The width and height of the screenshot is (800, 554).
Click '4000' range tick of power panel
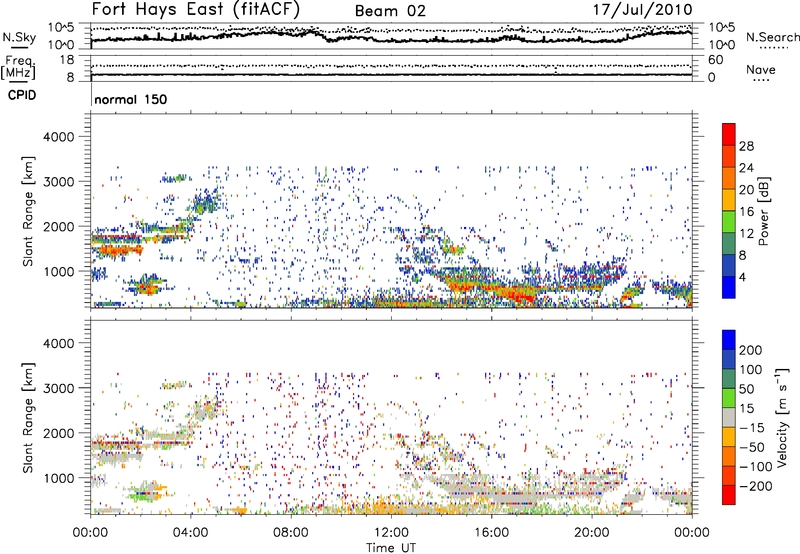click(x=58, y=137)
